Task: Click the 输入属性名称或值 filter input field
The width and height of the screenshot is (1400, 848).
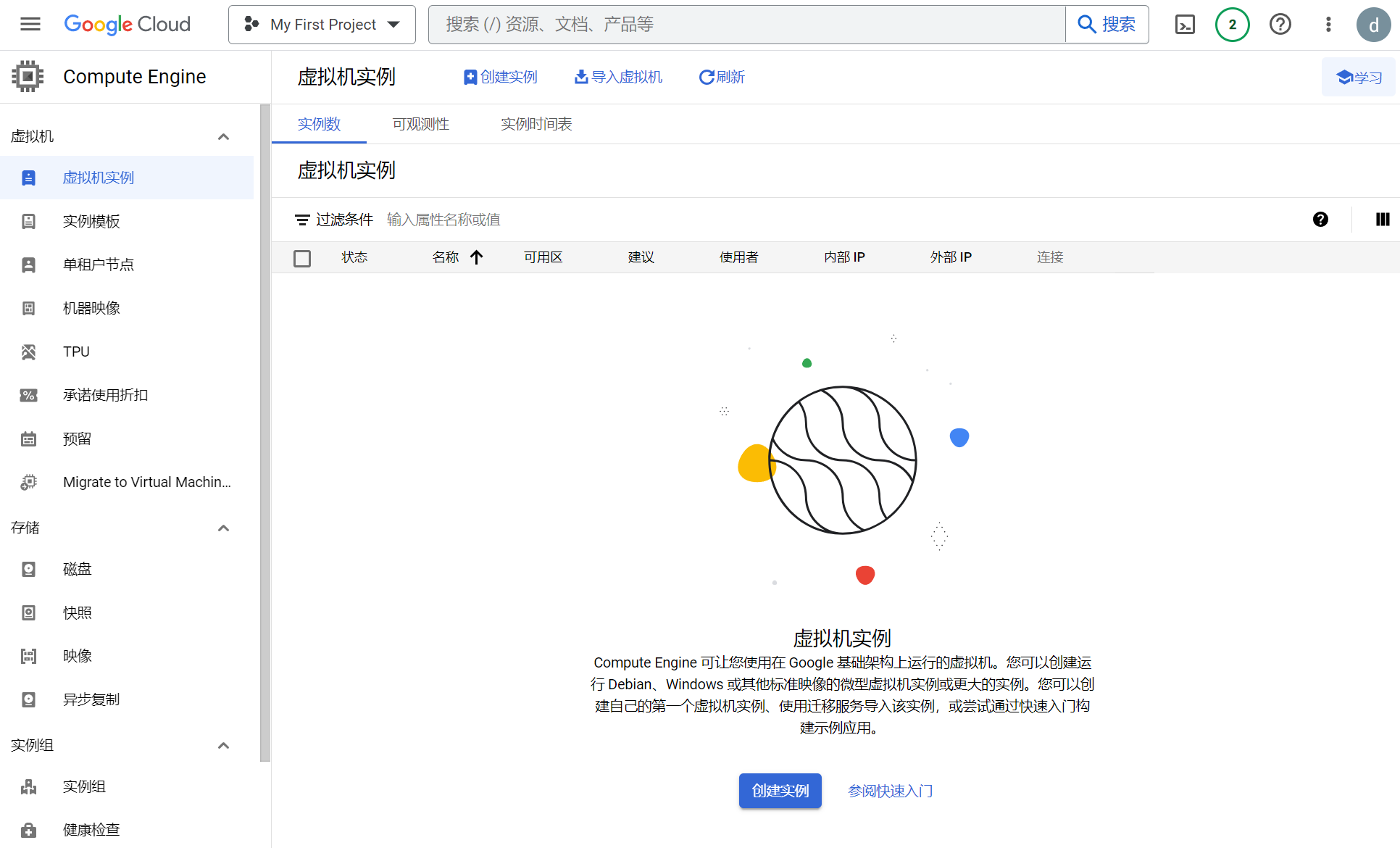Action: 443,219
